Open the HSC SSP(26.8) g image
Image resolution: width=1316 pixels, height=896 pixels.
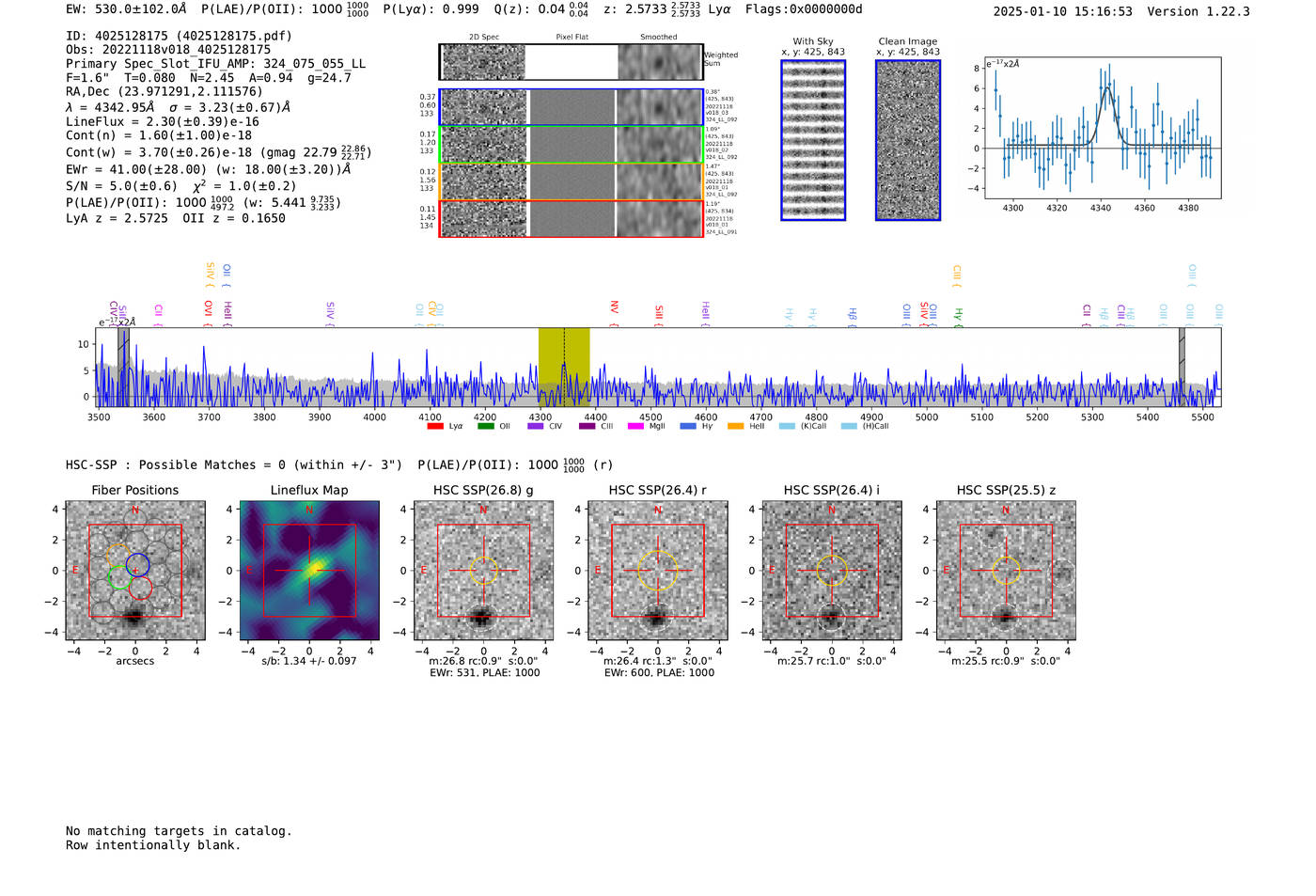pos(483,571)
